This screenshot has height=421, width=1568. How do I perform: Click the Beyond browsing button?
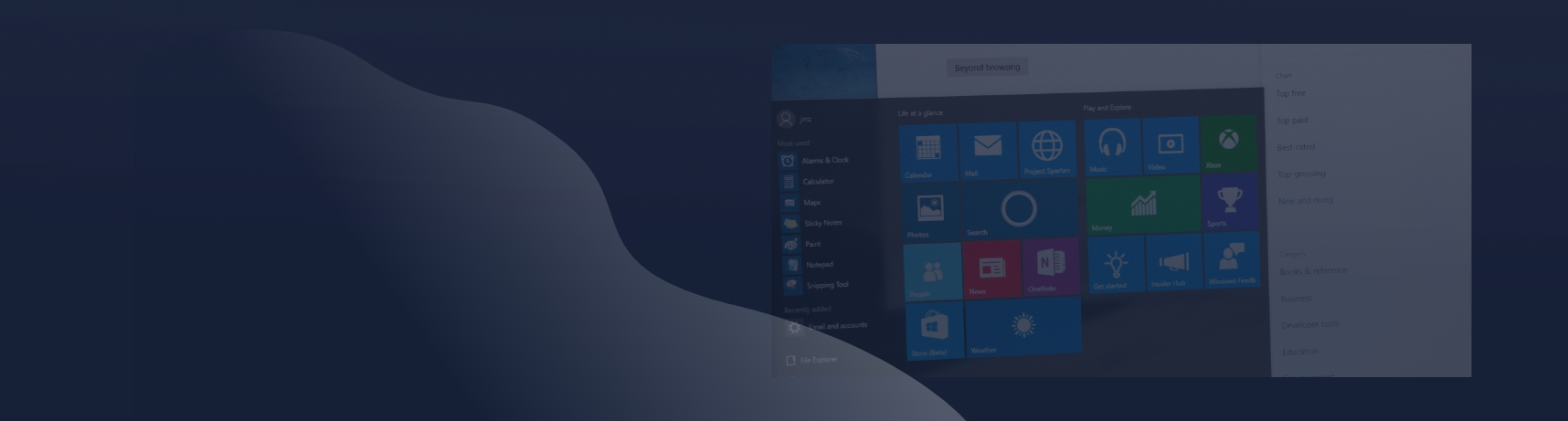[x=987, y=68]
